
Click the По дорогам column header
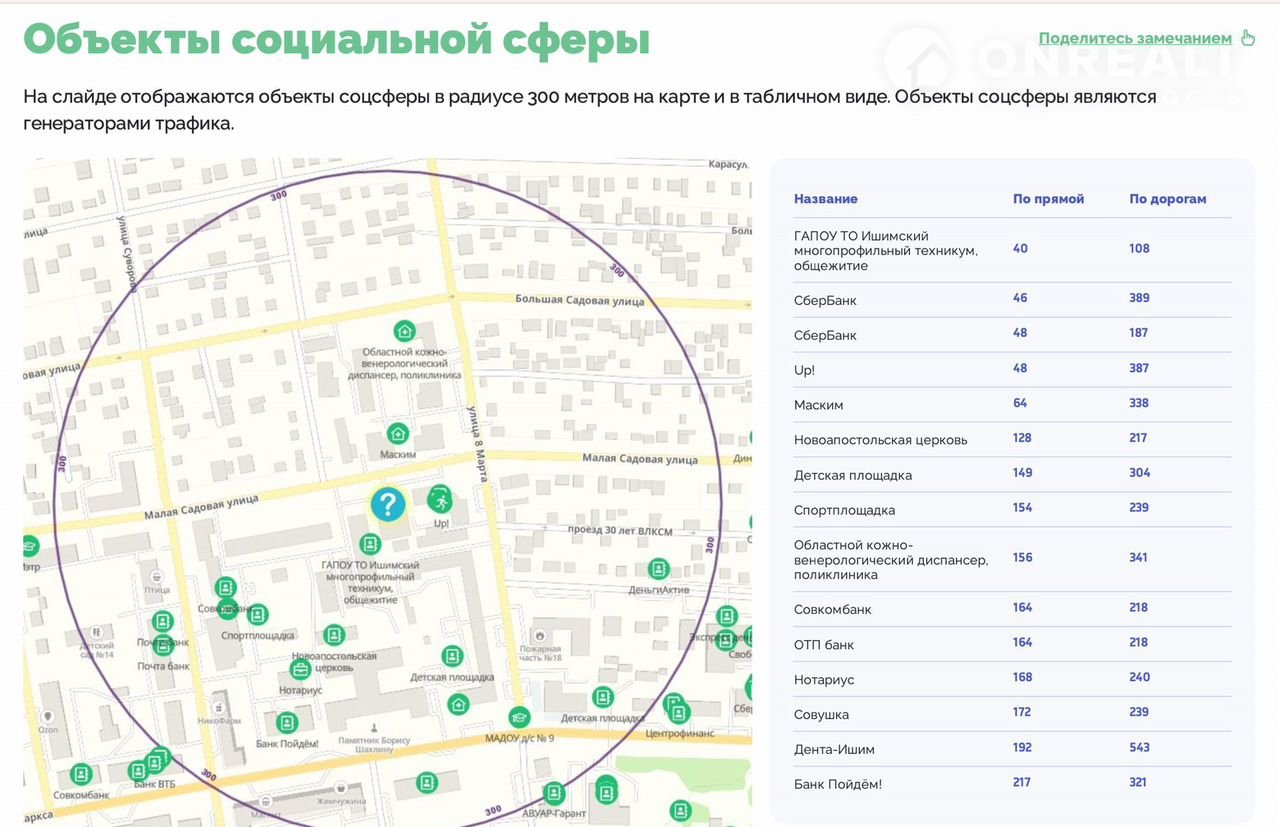pyautogui.click(x=1167, y=199)
